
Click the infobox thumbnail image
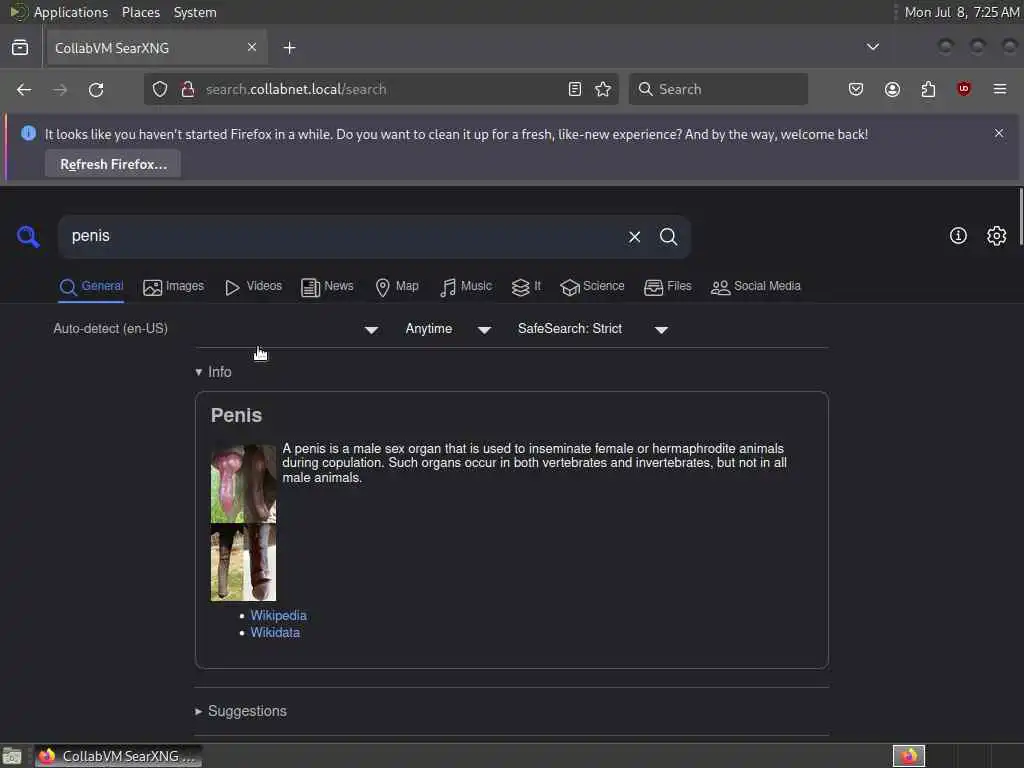tap(244, 522)
